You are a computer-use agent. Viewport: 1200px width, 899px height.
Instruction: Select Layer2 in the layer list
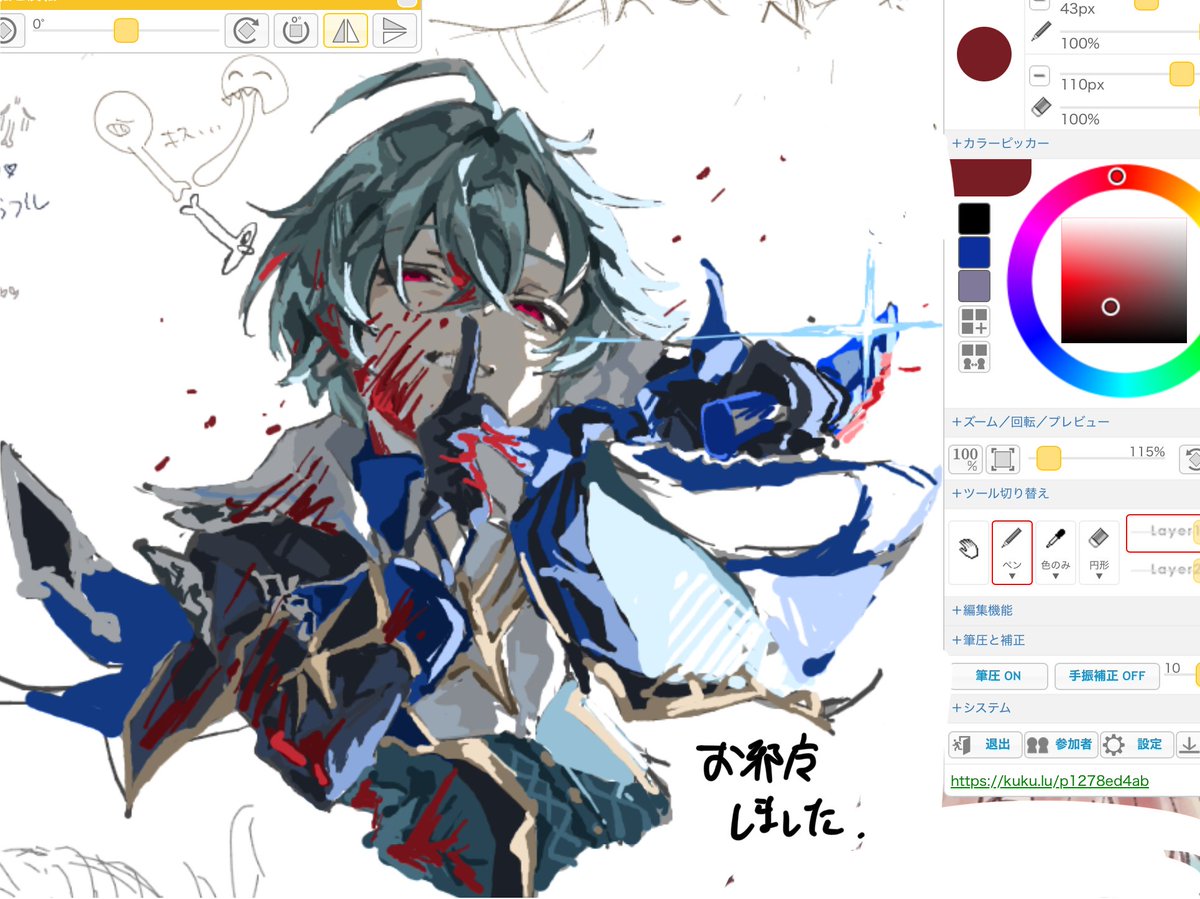(x=1163, y=570)
